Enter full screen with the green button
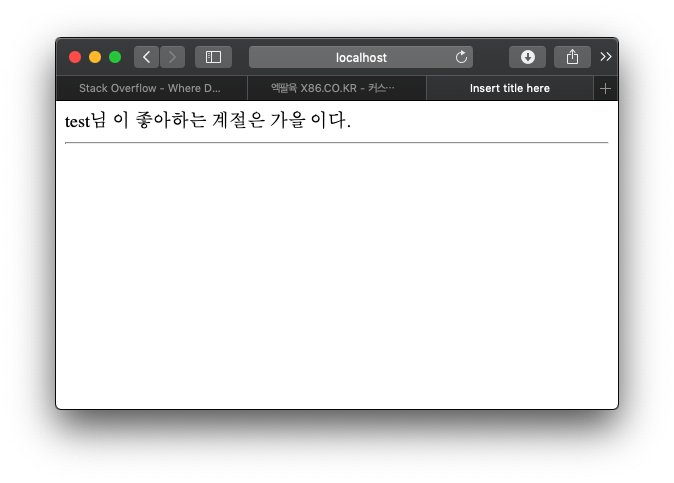This screenshot has height=483, width=674. coord(115,57)
